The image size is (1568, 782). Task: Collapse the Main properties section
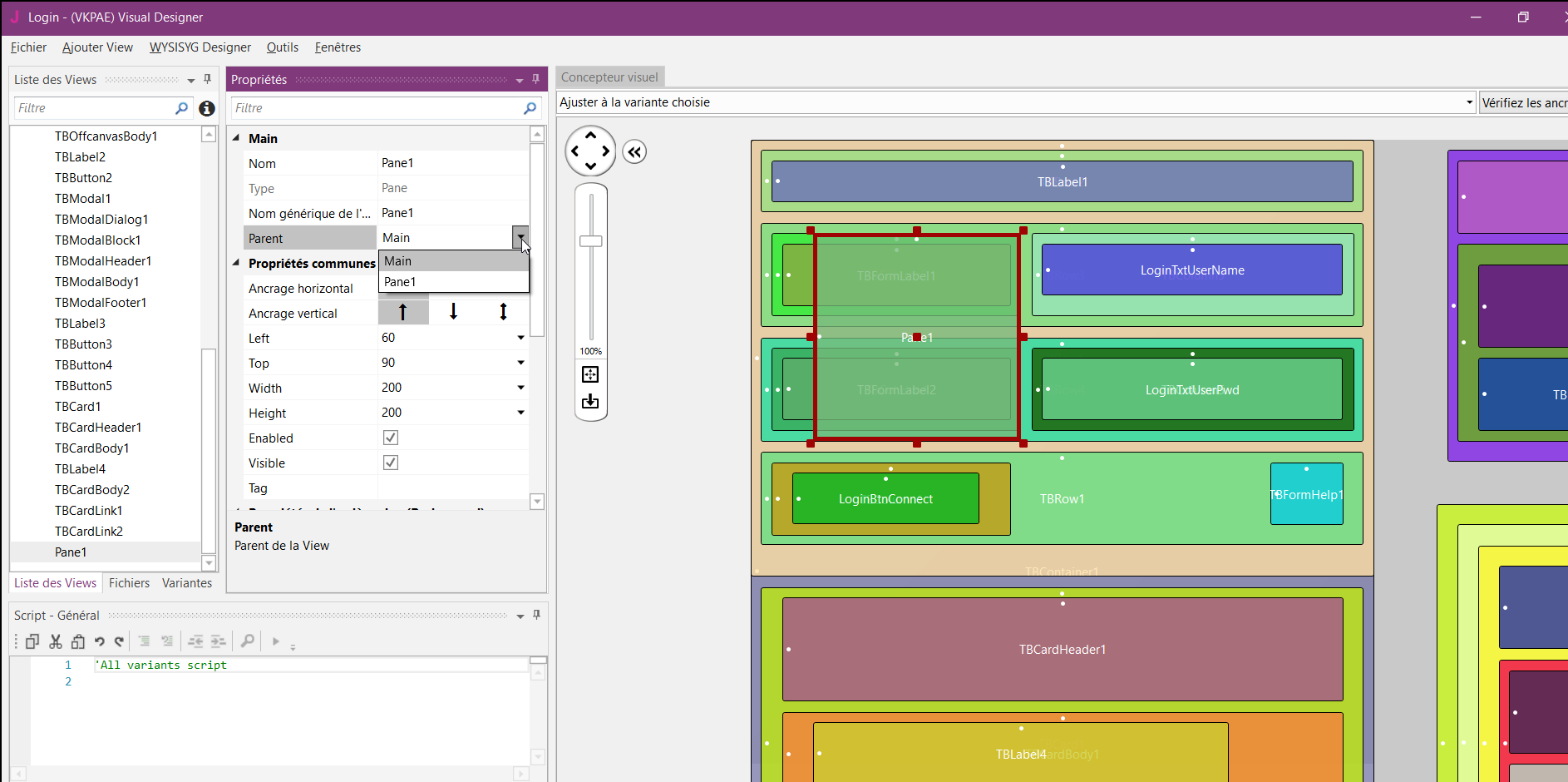click(x=236, y=138)
